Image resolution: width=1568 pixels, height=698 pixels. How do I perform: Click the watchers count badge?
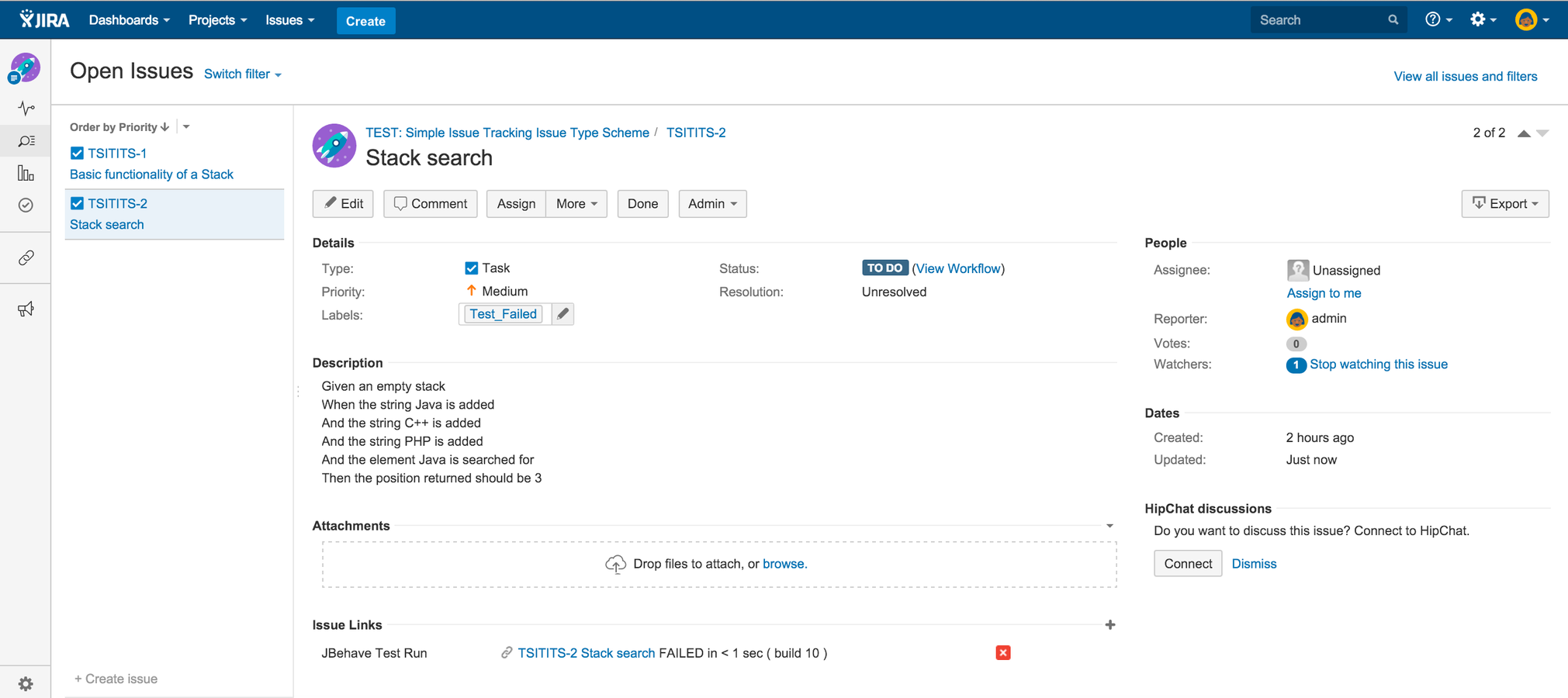click(x=1296, y=365)
